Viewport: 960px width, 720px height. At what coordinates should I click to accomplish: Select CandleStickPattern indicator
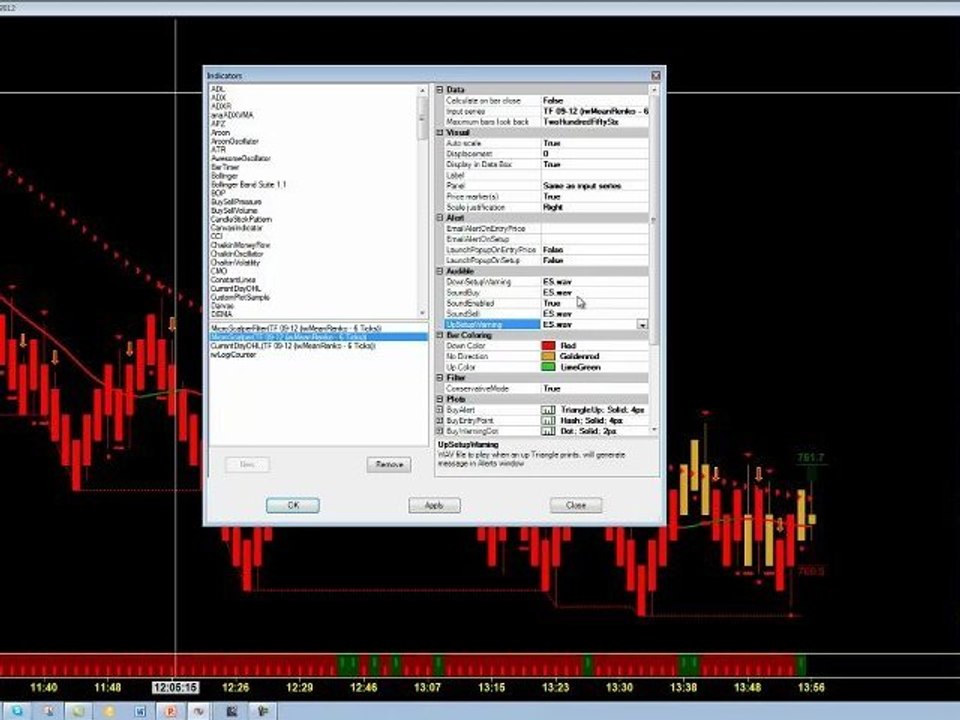241,219
